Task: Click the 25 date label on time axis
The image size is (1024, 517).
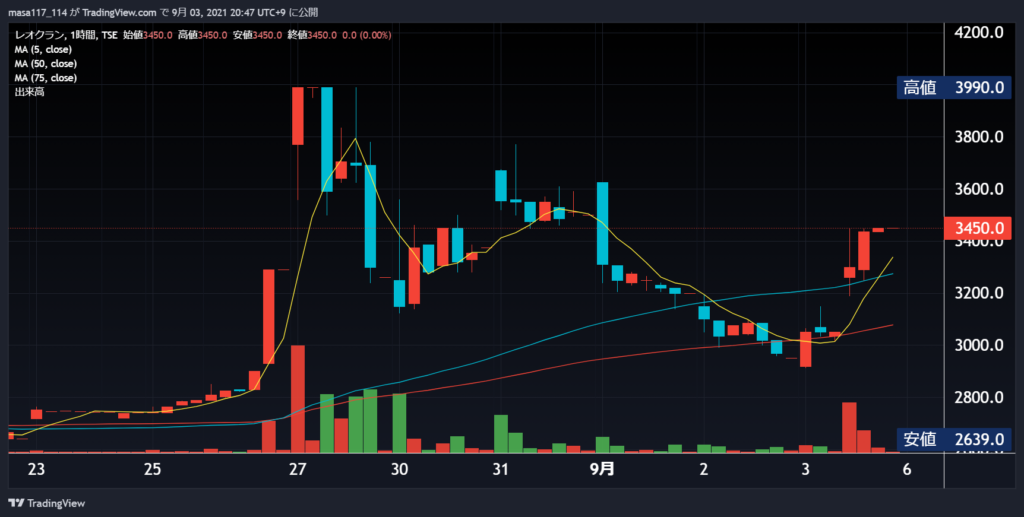Action: [152, 469]
